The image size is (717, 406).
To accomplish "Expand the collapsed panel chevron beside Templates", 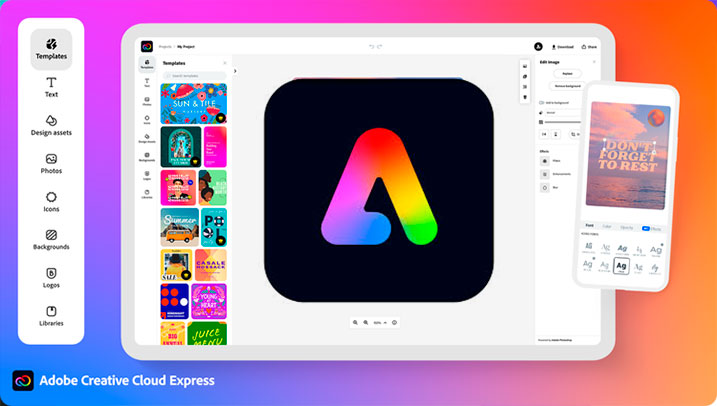I will 235,71.
